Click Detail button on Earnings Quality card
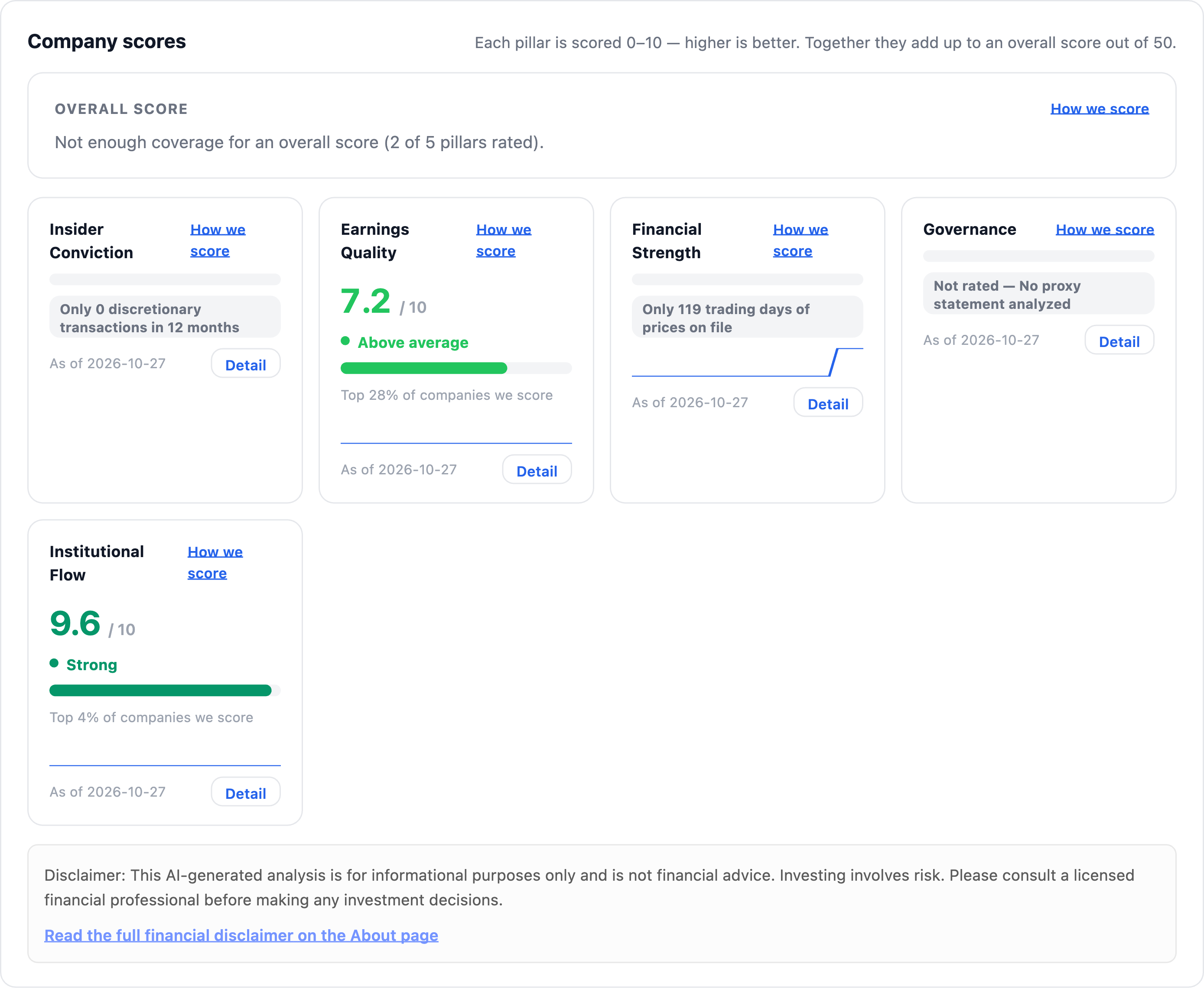This screenshot has height=989, width=1204. (x=537, y=470)
